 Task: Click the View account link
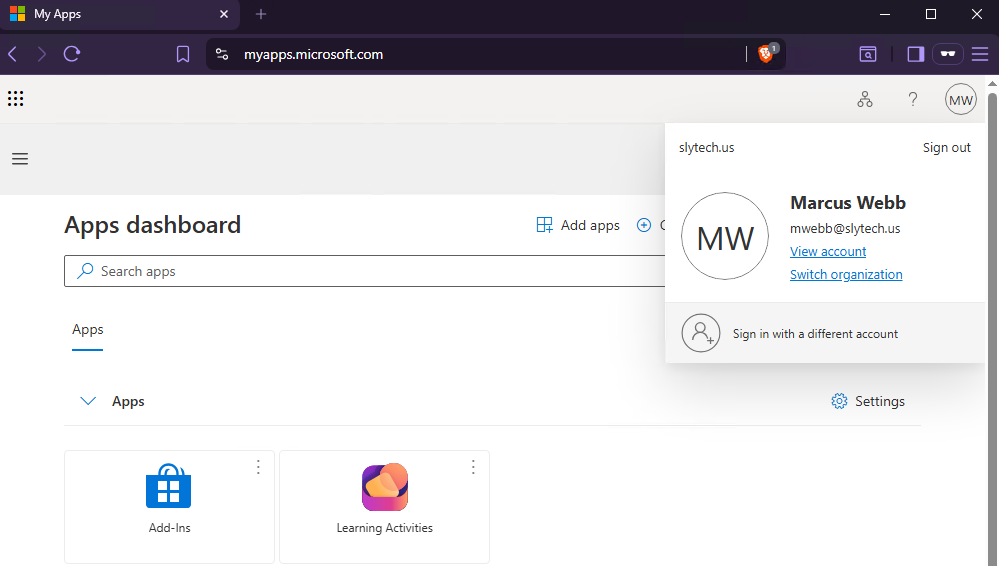click(x=828, y=252)
